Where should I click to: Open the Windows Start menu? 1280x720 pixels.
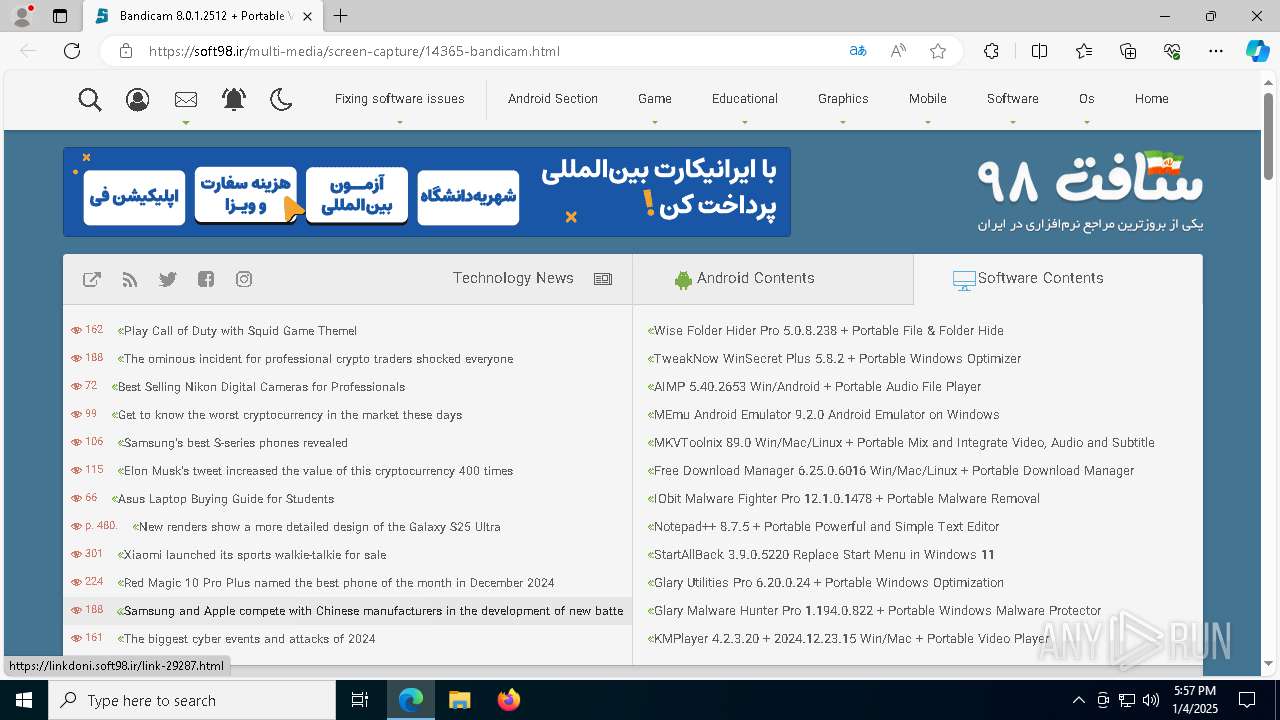click(x=24, y=700)
